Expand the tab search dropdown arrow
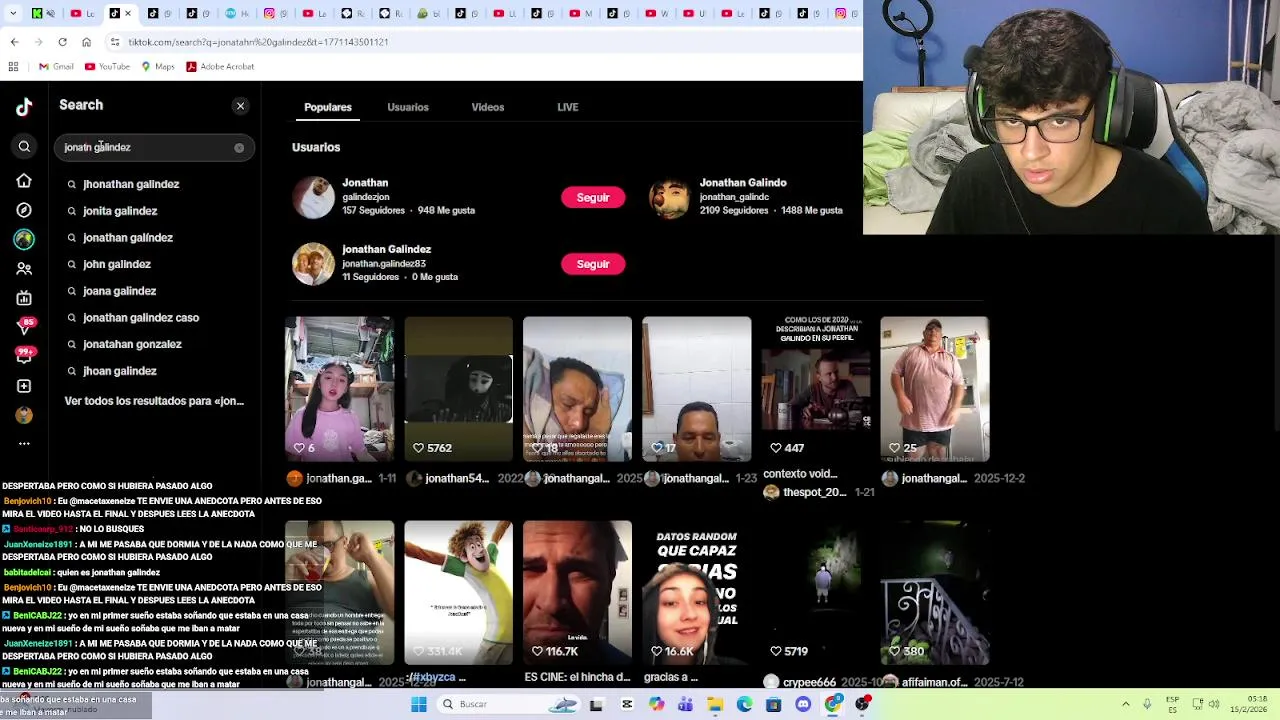 15,13
